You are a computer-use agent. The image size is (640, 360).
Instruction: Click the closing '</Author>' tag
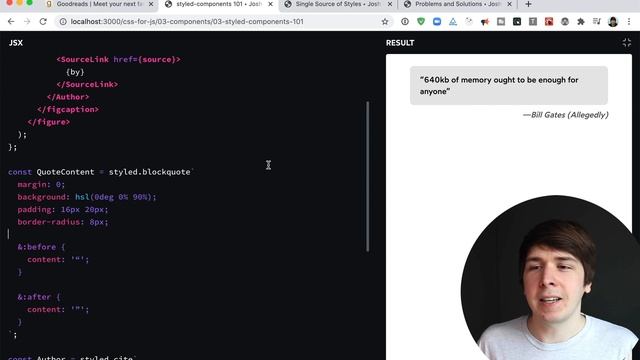click(x=68, y=97)
